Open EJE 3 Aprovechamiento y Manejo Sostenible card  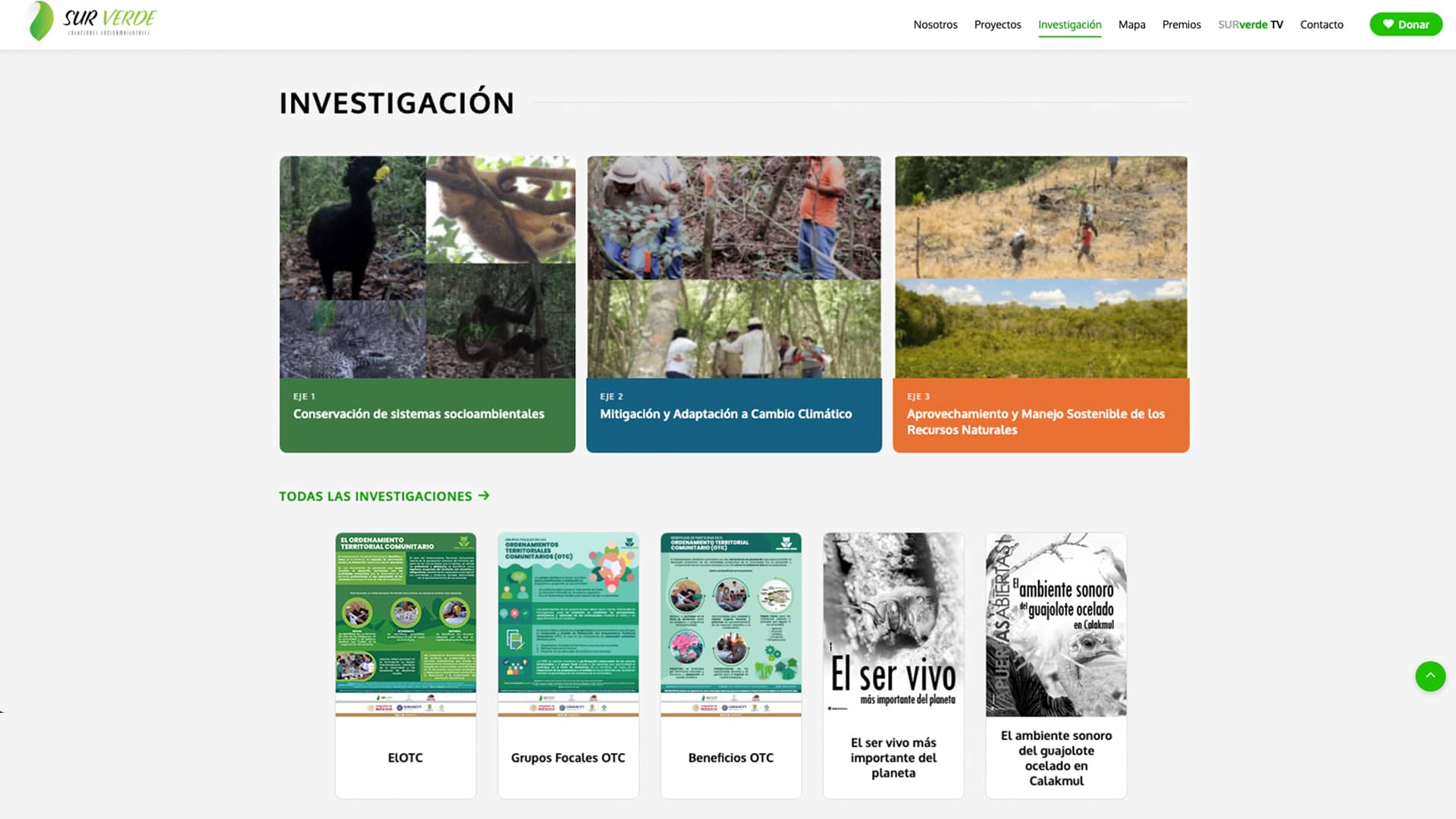point(1040,304)
